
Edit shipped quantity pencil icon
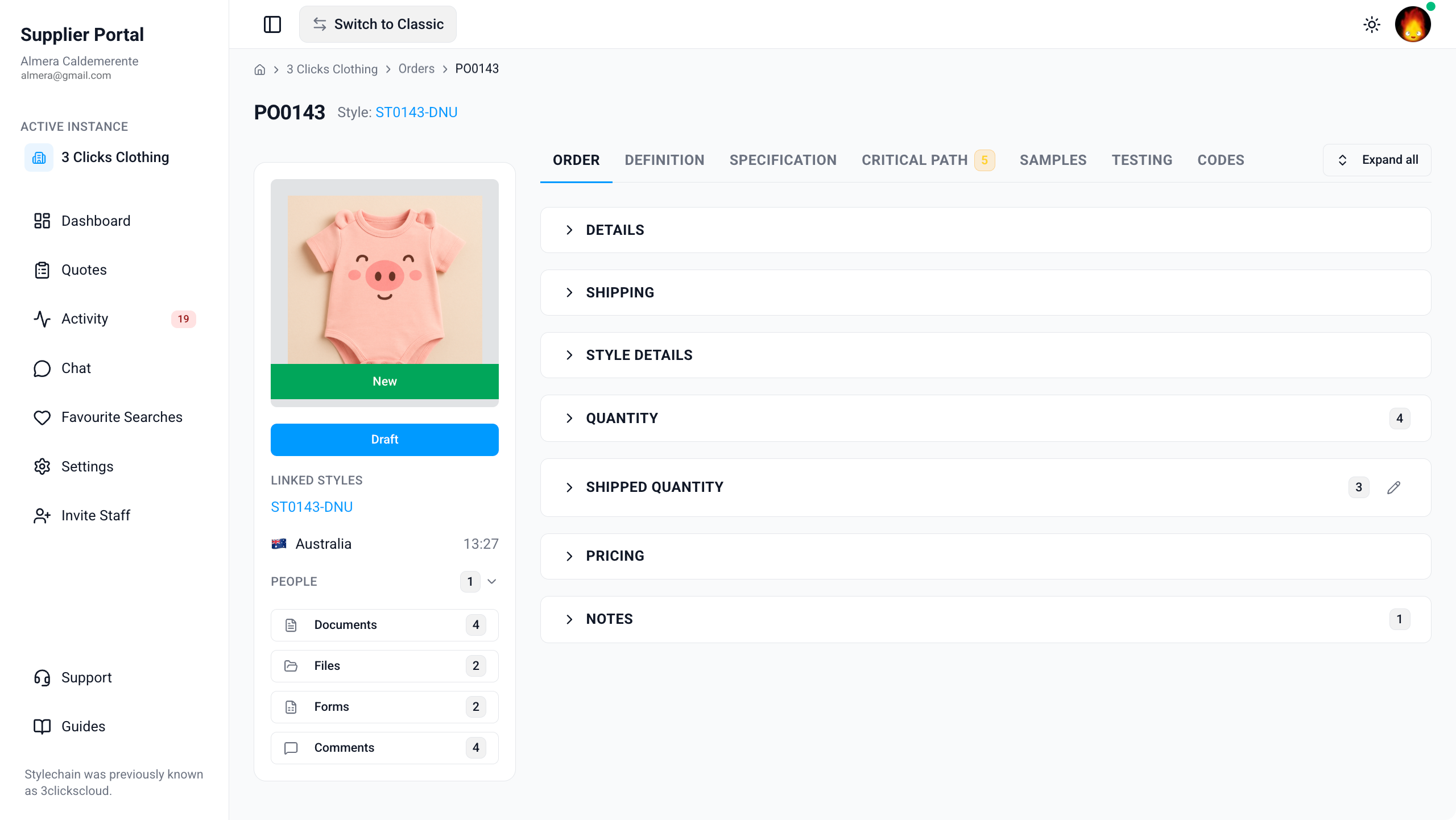(x=1393, y=487)
